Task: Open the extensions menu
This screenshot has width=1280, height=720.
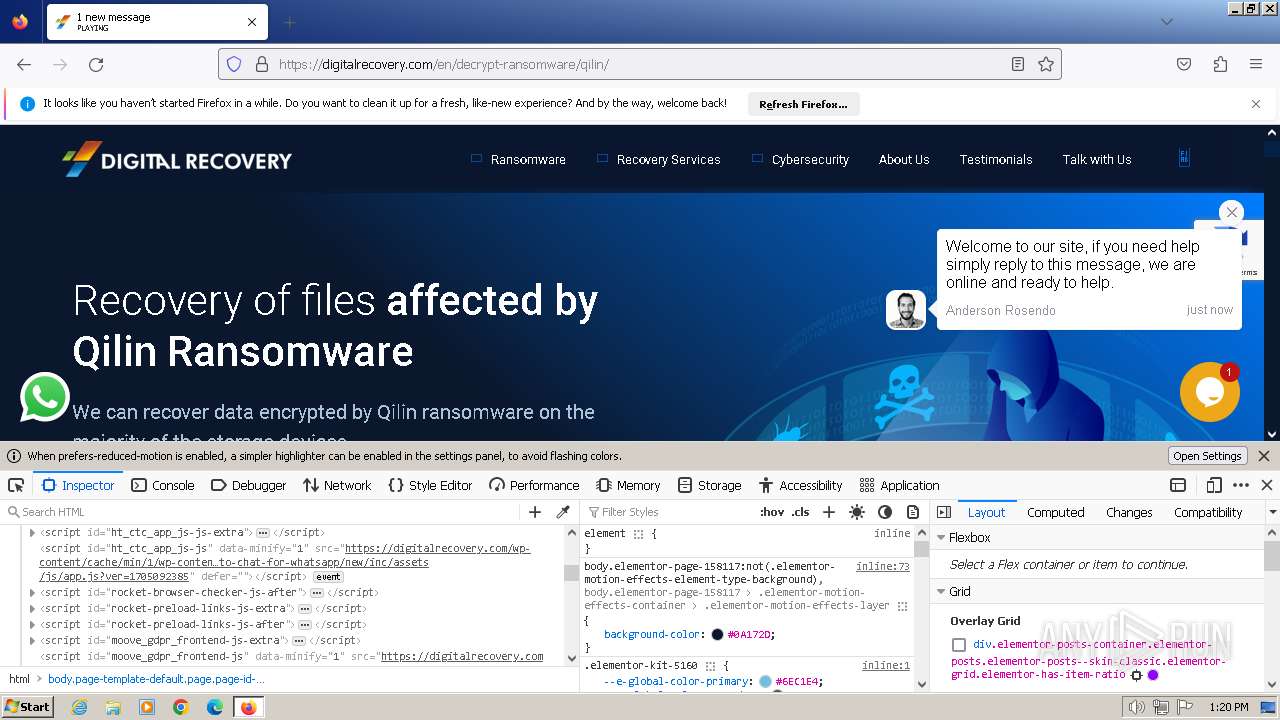Action: (1220, 64)
